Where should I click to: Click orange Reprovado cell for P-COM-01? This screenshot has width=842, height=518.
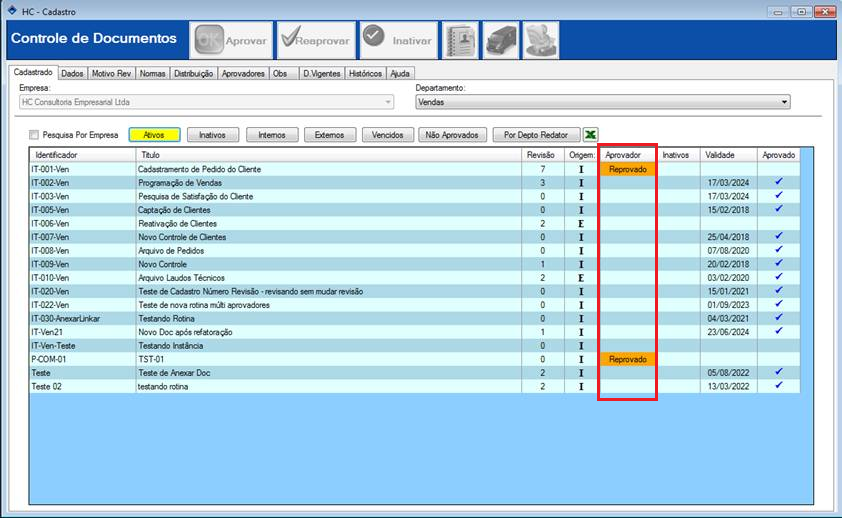tap(628, 359)
